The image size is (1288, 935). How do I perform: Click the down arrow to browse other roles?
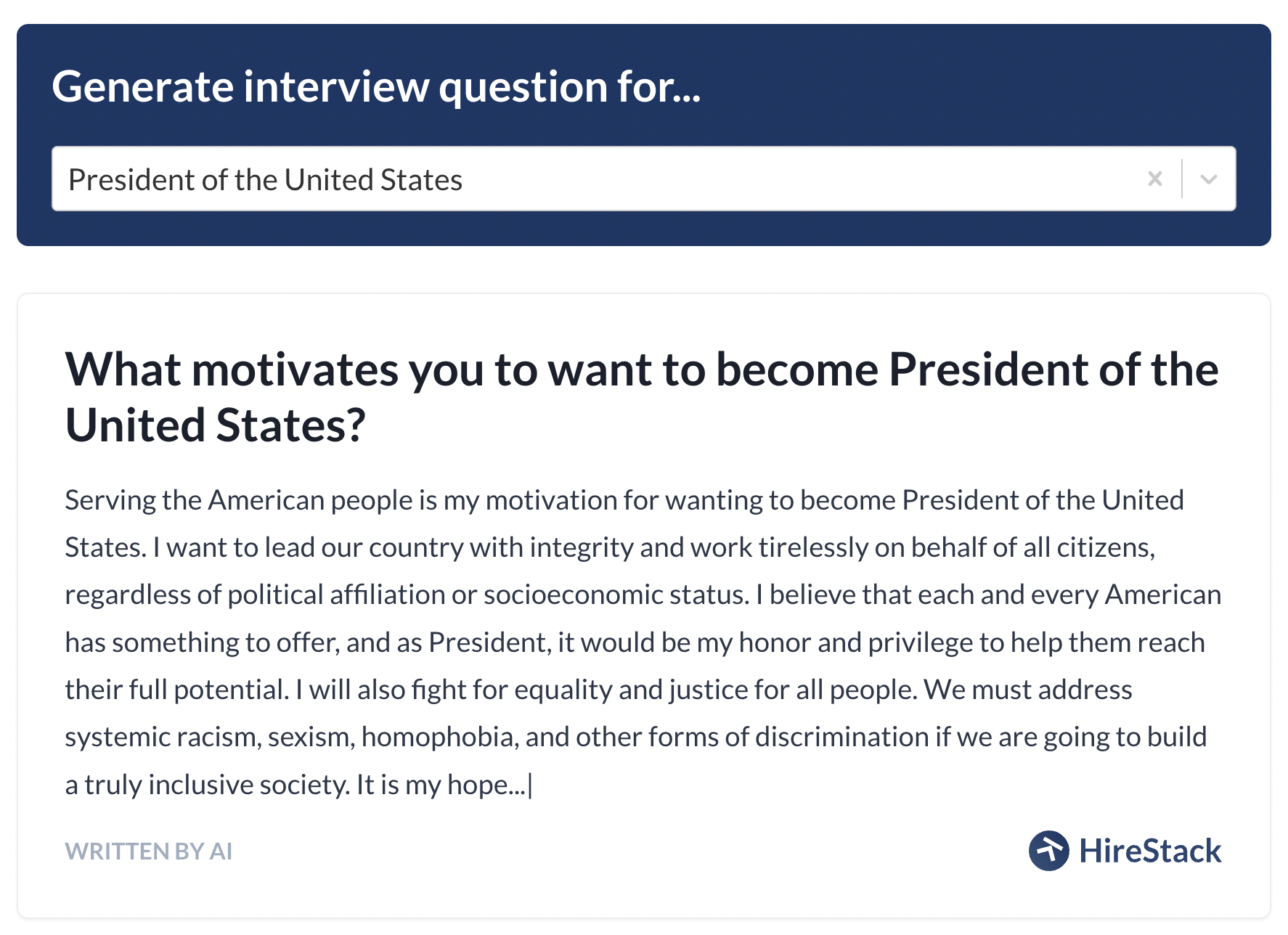(1207, 179)
